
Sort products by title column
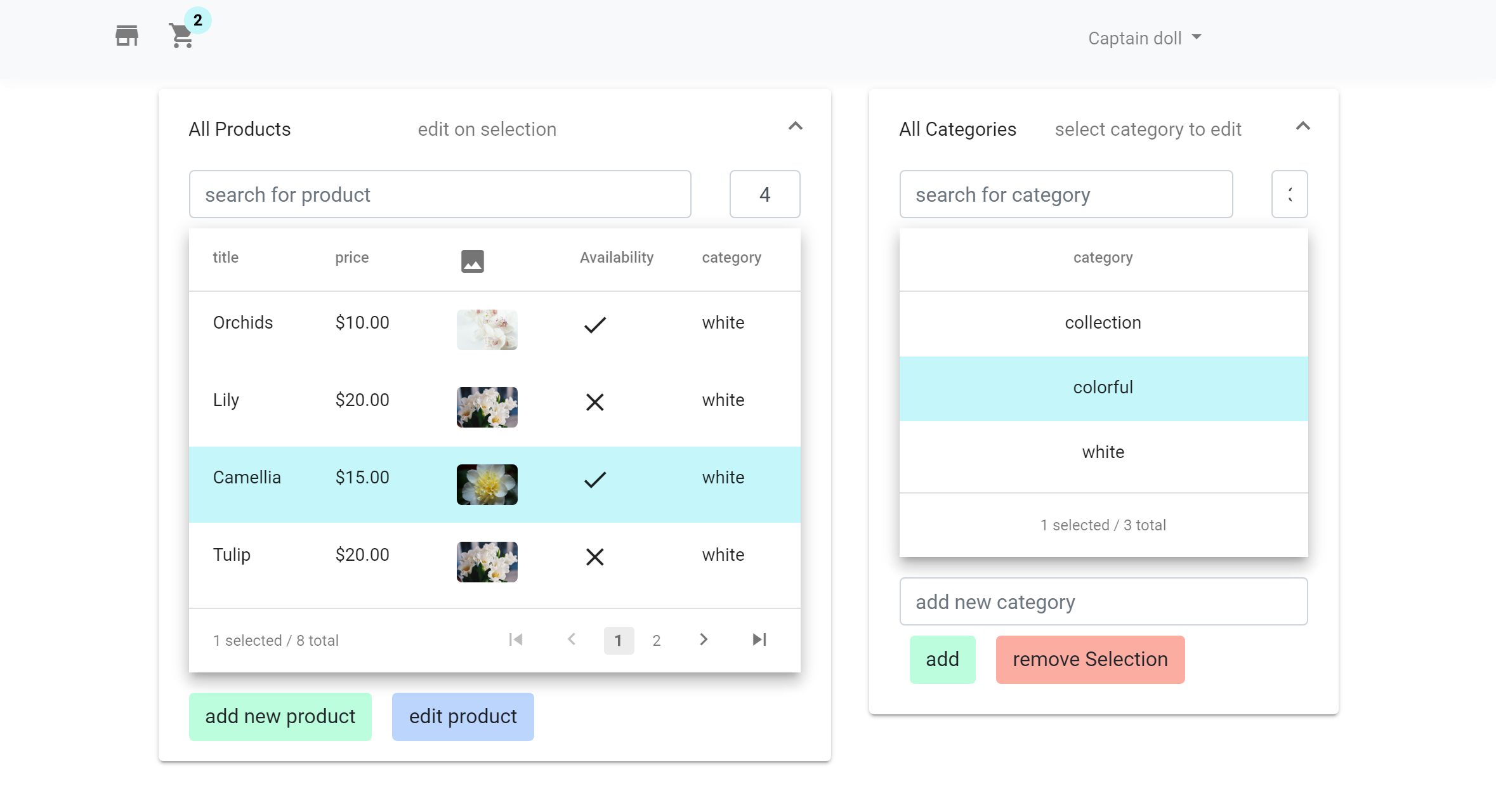(x=225, y=257)
